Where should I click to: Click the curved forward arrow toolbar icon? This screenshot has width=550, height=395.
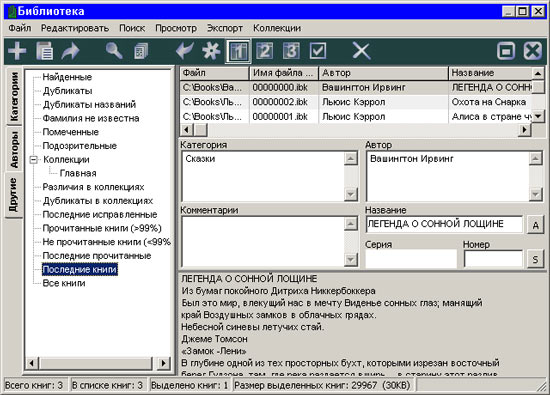tap(71, 51)
